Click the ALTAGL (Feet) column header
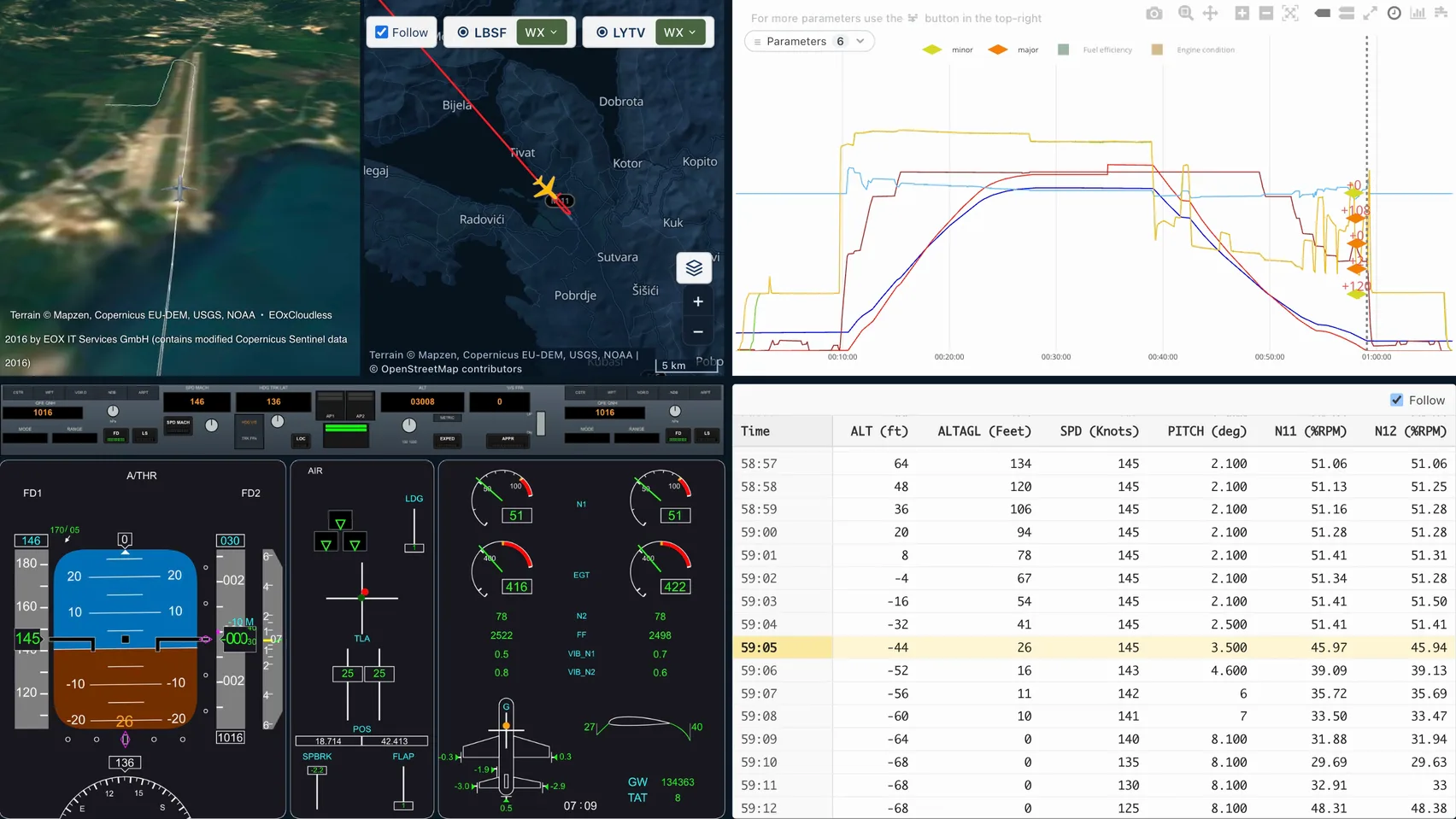1456x819 pixels. (x=984, y=431)
